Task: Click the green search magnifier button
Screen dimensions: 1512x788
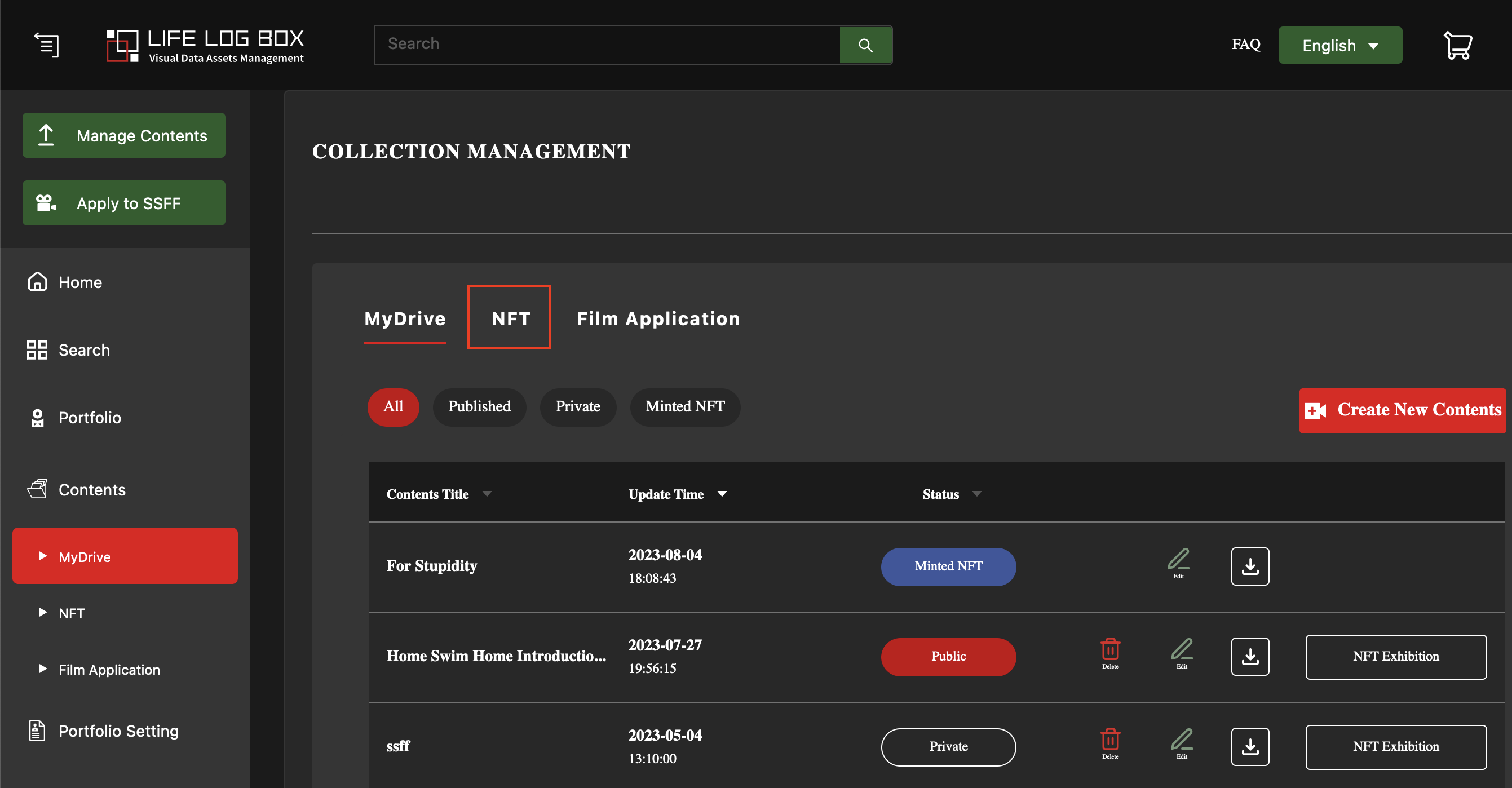Action: point(865,45)
